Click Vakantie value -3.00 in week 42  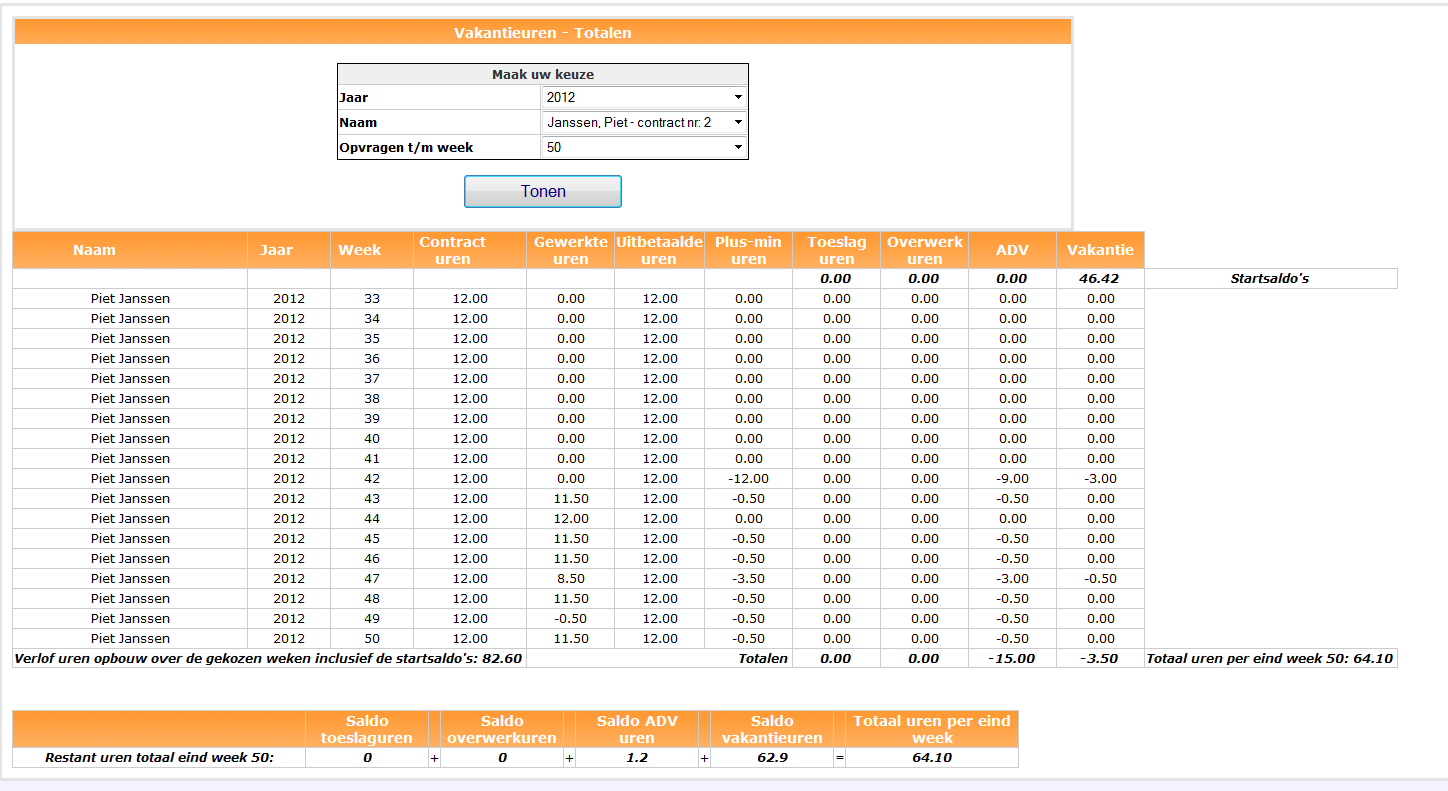1100,478
